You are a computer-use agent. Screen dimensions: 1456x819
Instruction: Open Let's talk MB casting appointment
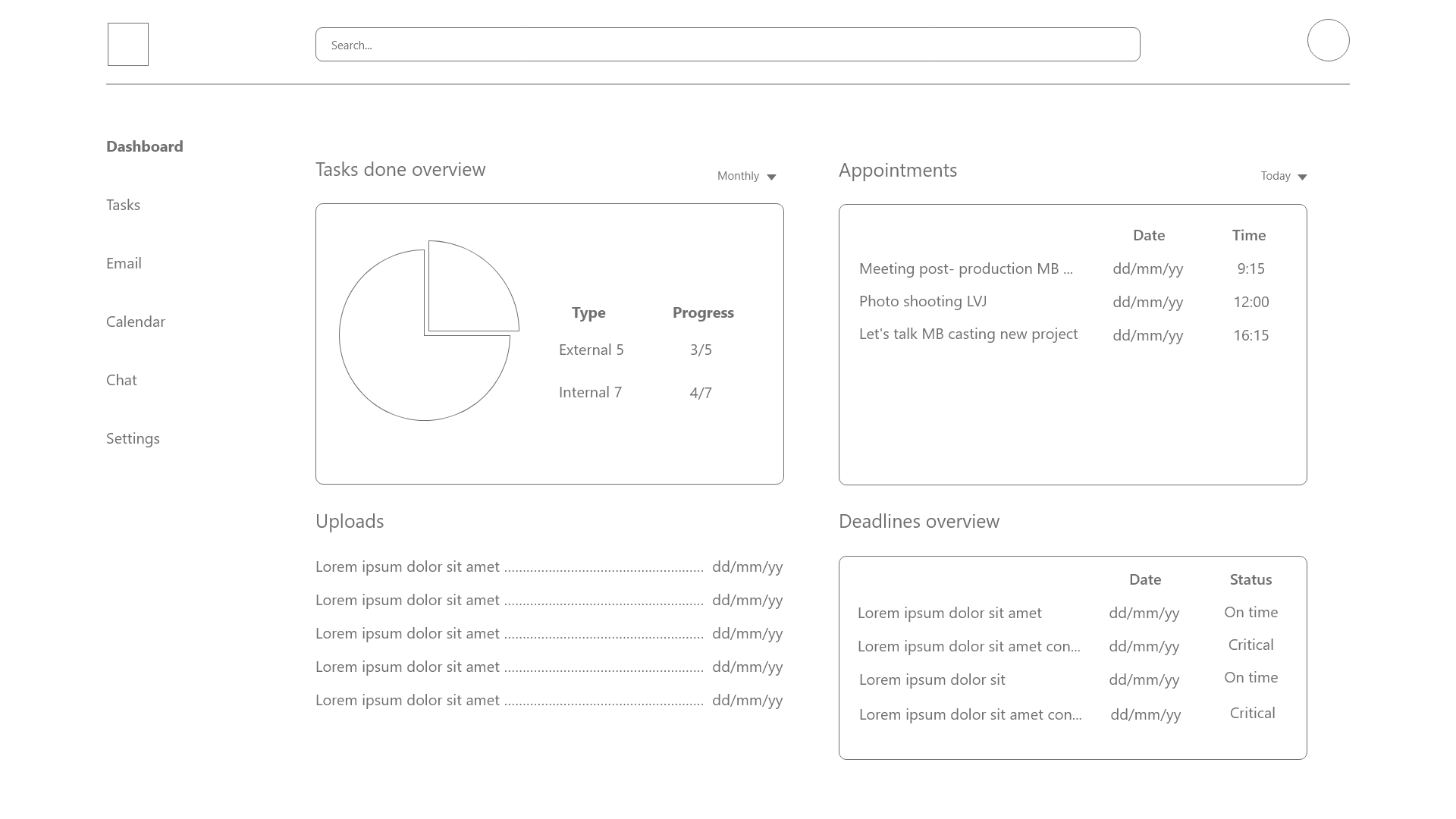(968, 334)
